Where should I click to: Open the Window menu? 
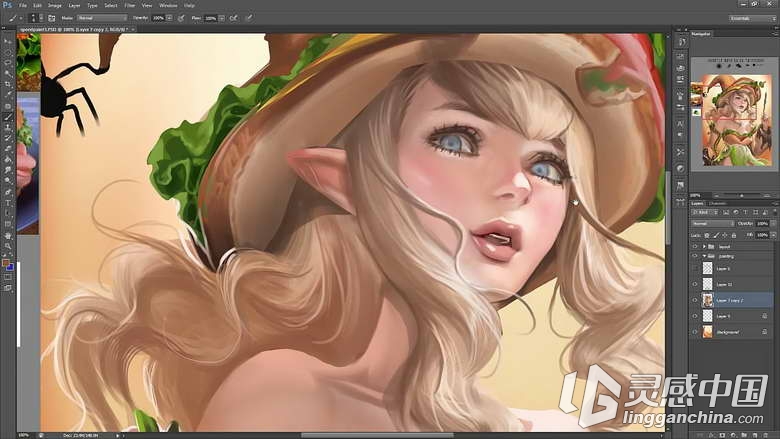point(168,5)
